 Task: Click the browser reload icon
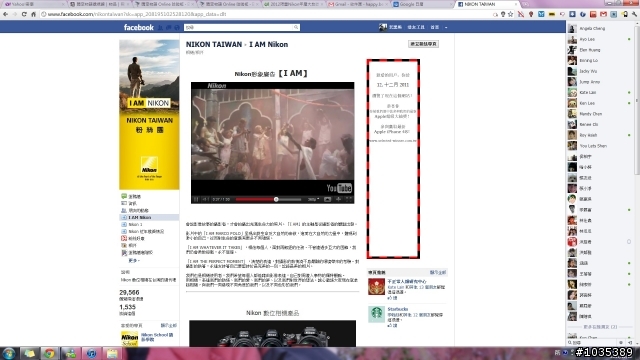coord(24,14)
